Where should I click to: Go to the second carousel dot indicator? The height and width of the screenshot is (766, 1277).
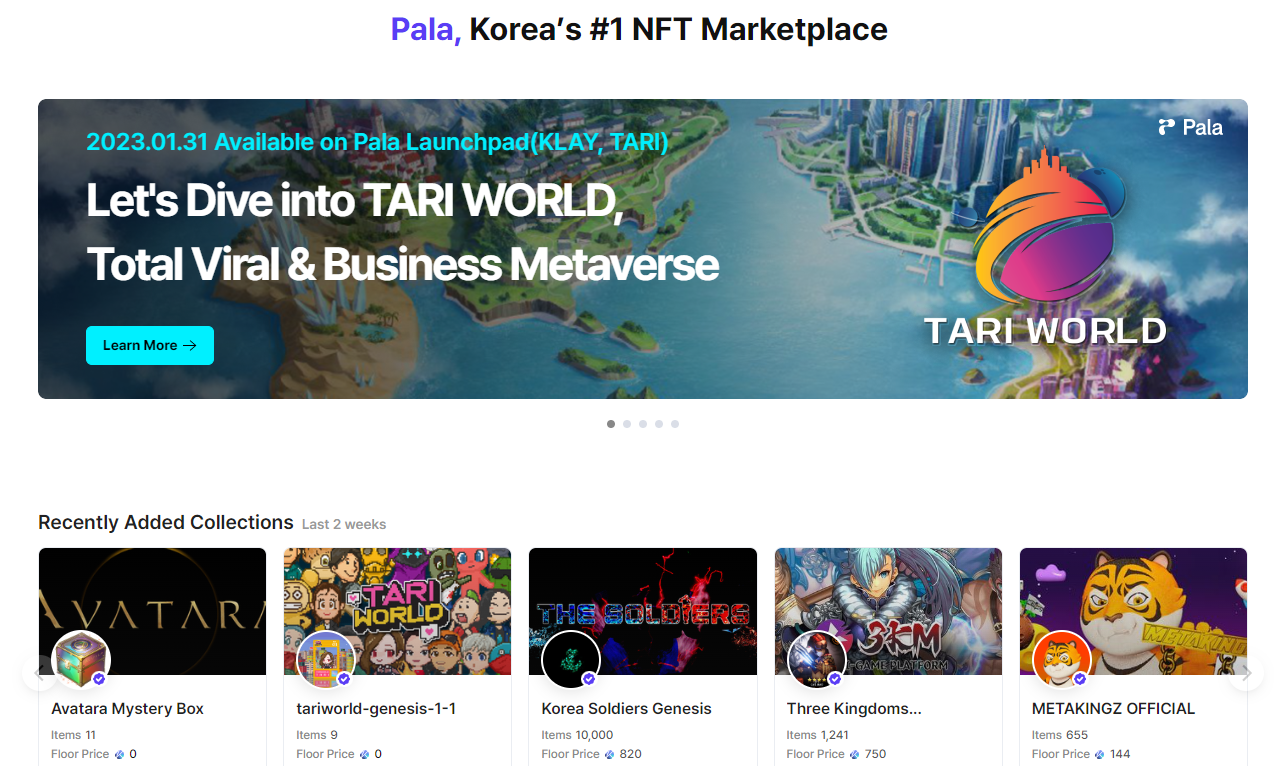pyautogui.click(x=627, y=424)
